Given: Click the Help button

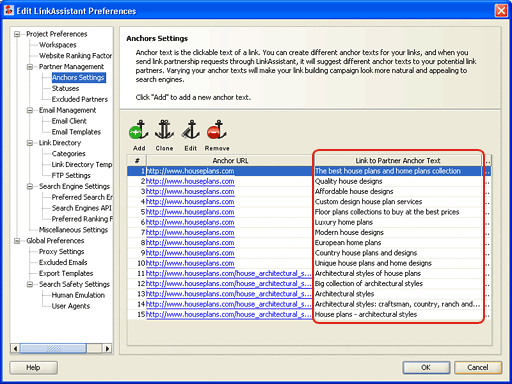Looking at the screenshot, I should tap(33, 368).
